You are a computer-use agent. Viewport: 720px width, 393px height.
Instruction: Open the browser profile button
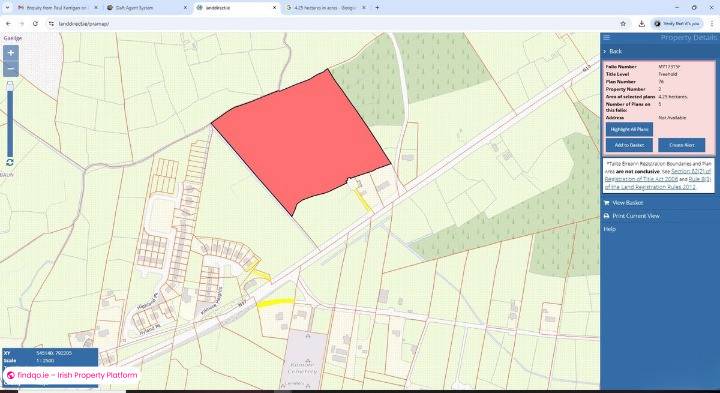[x=678, y=23]
